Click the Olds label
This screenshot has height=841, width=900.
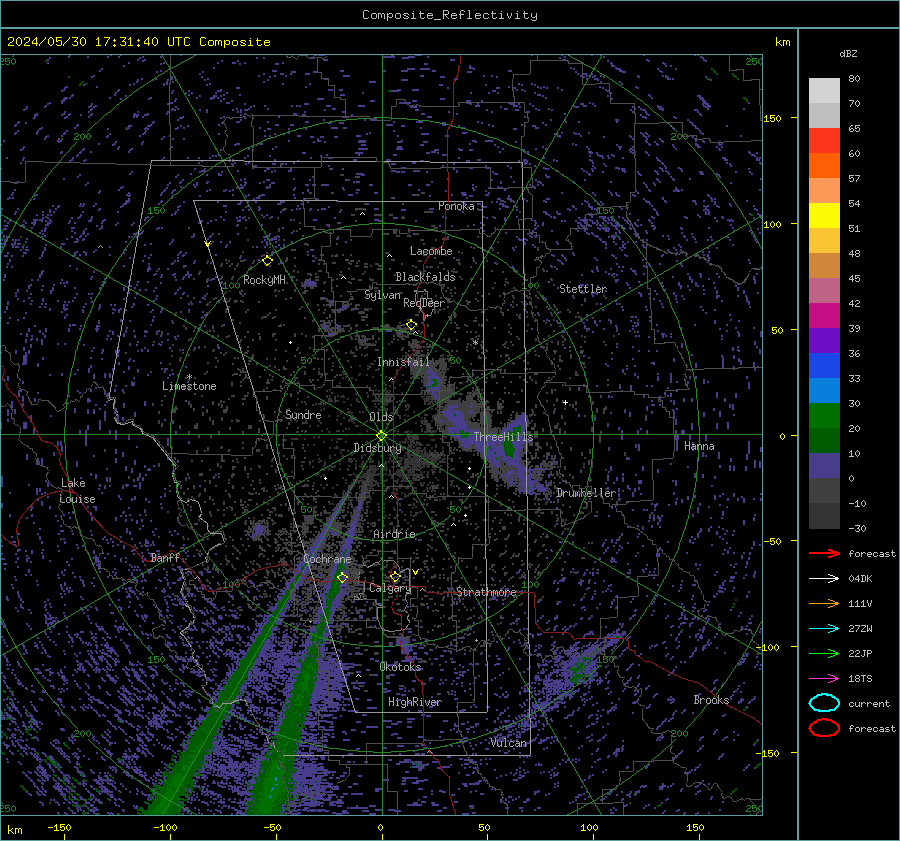381,417
